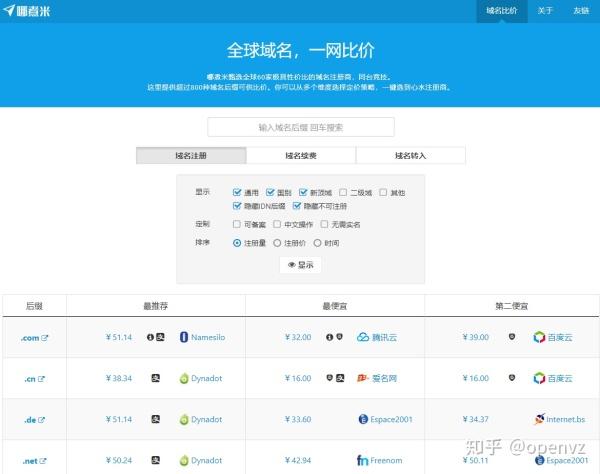Open the ¥42.94 price in the .net row
The image size is (600, 474).
pos(298,460)
